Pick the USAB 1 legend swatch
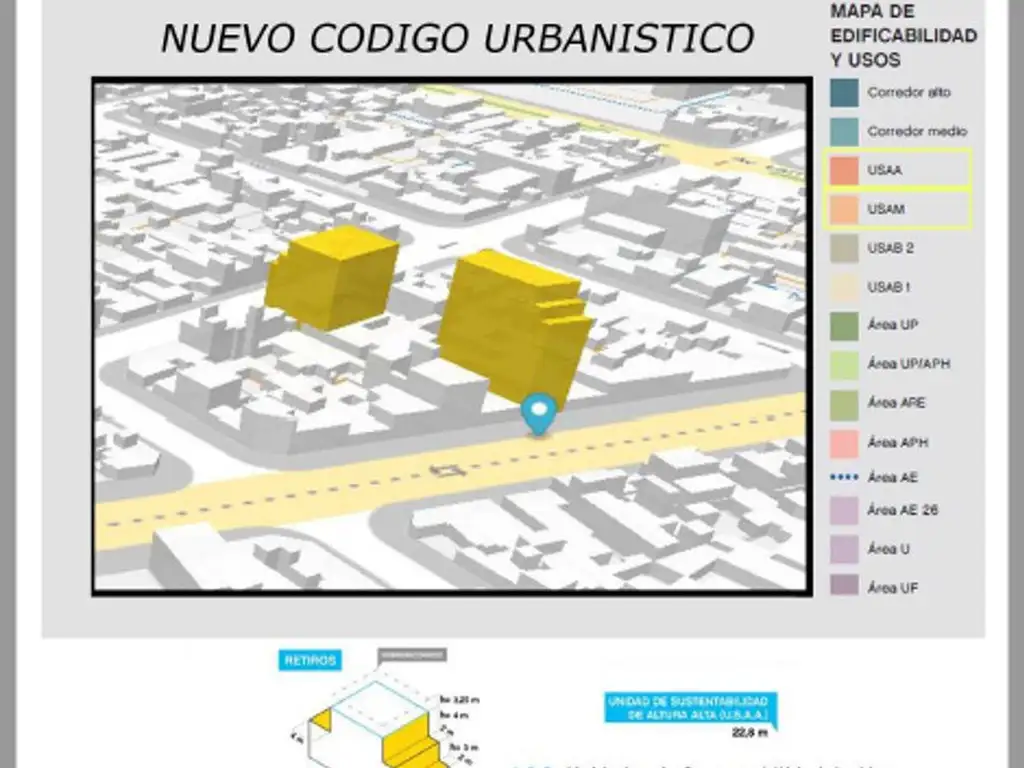The height and width of the screenshot is (768, 1024). 844,287
